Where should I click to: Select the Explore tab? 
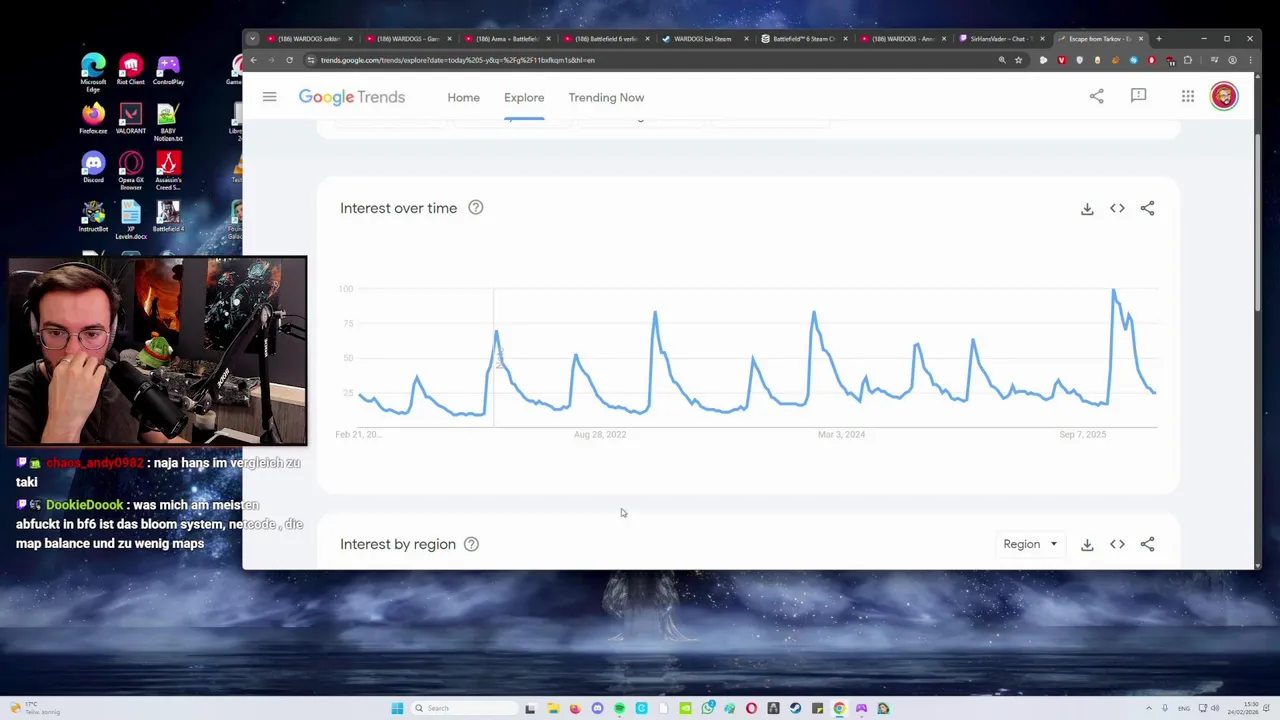pos(524,98)
